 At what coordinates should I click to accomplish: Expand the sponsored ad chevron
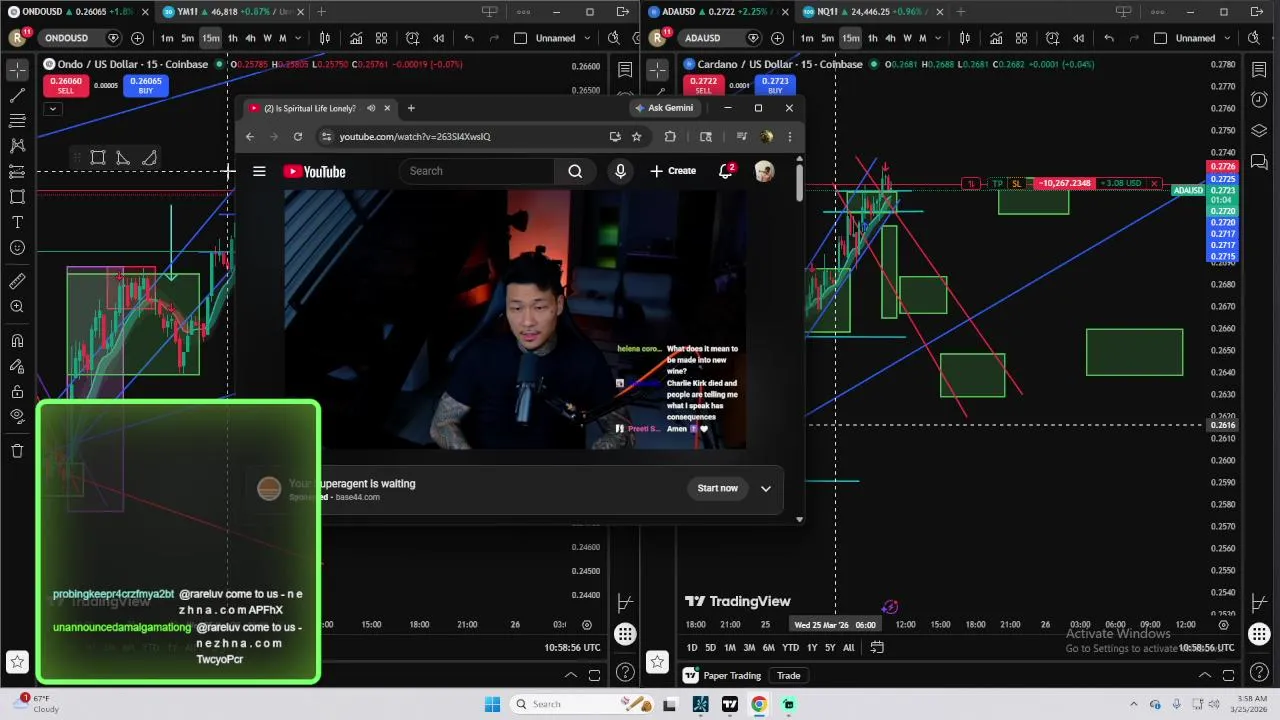(x=766, y=489)
